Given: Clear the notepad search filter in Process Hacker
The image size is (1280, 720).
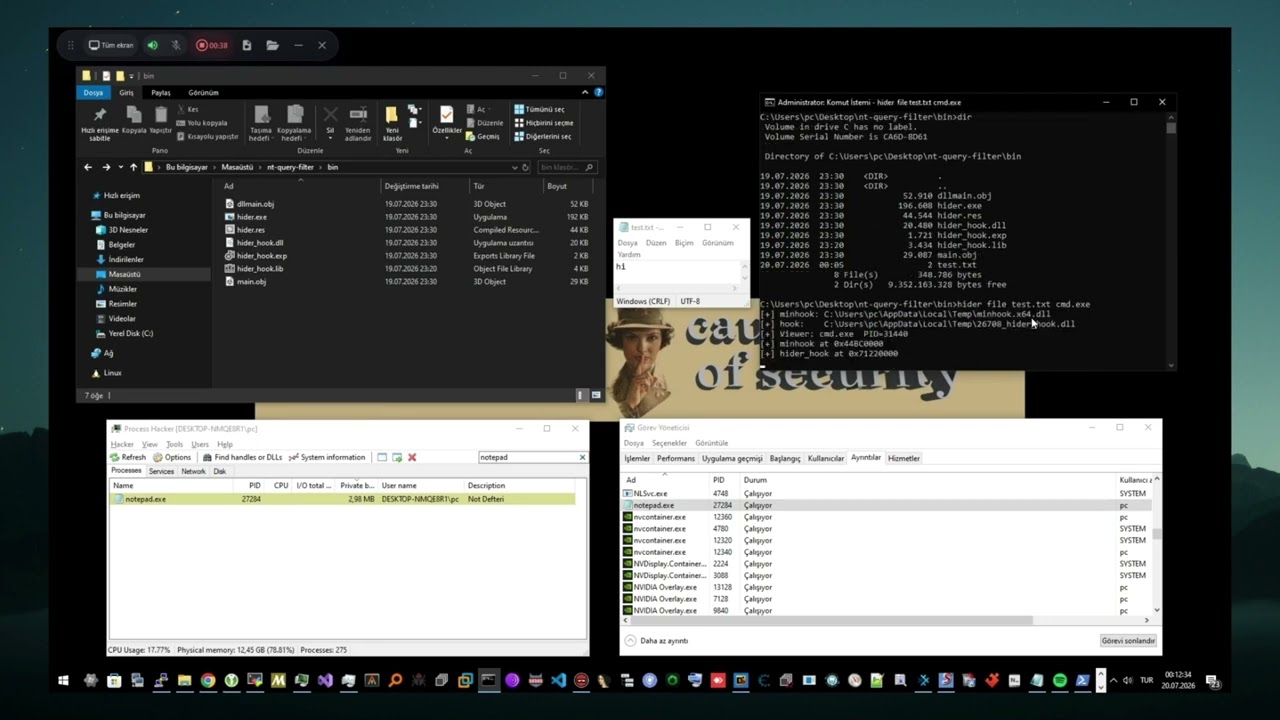Looking at the screenshot, I should pyautogui.click(x=582, y=457).
